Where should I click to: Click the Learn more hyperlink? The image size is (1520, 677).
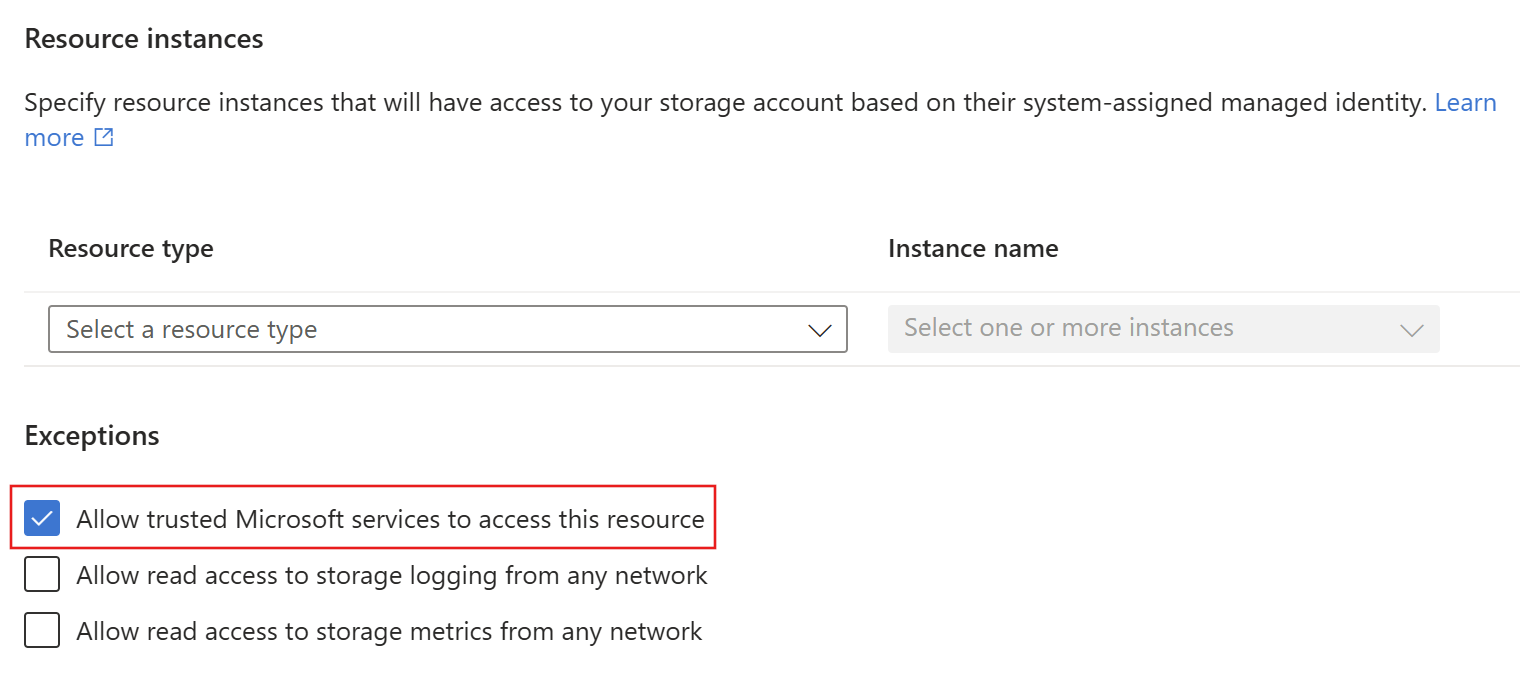point(1466,102)
